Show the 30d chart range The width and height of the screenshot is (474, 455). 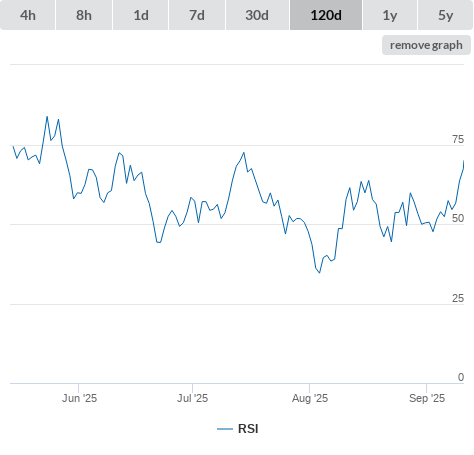pyautogui.click(x=257, y=15)
